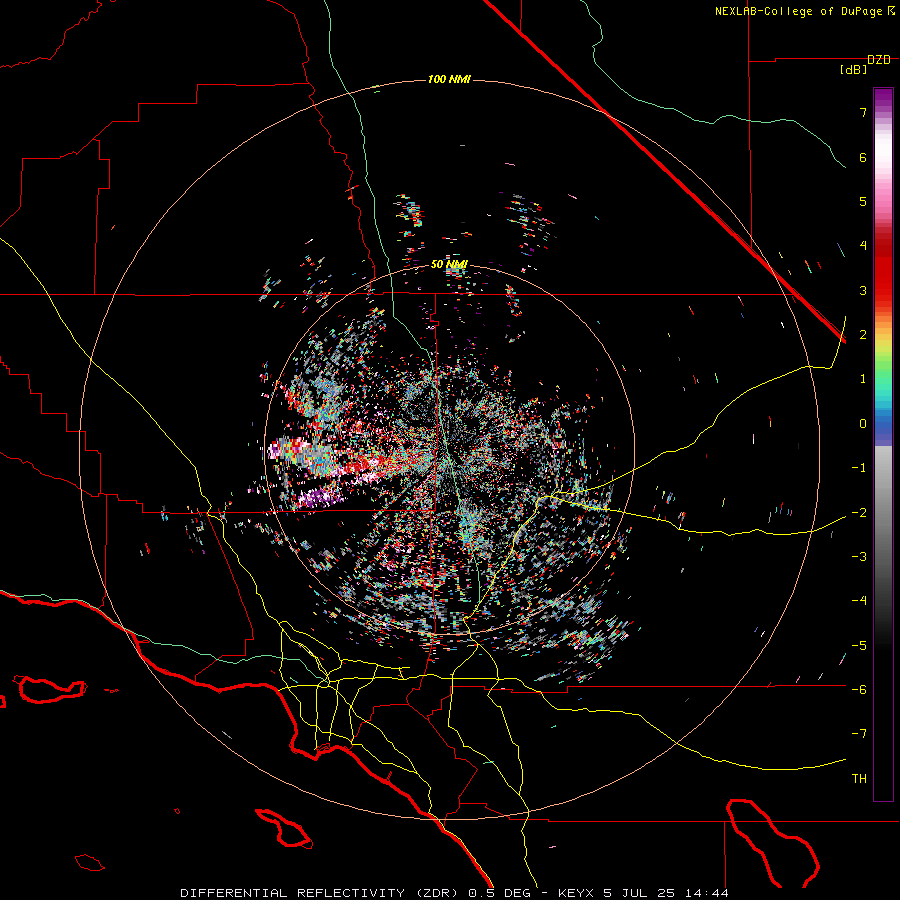Image resolution: width=900 pixels, height=900 pixels.
Task: Click the KEYX station identifier
Action: [x=577, y=893]
